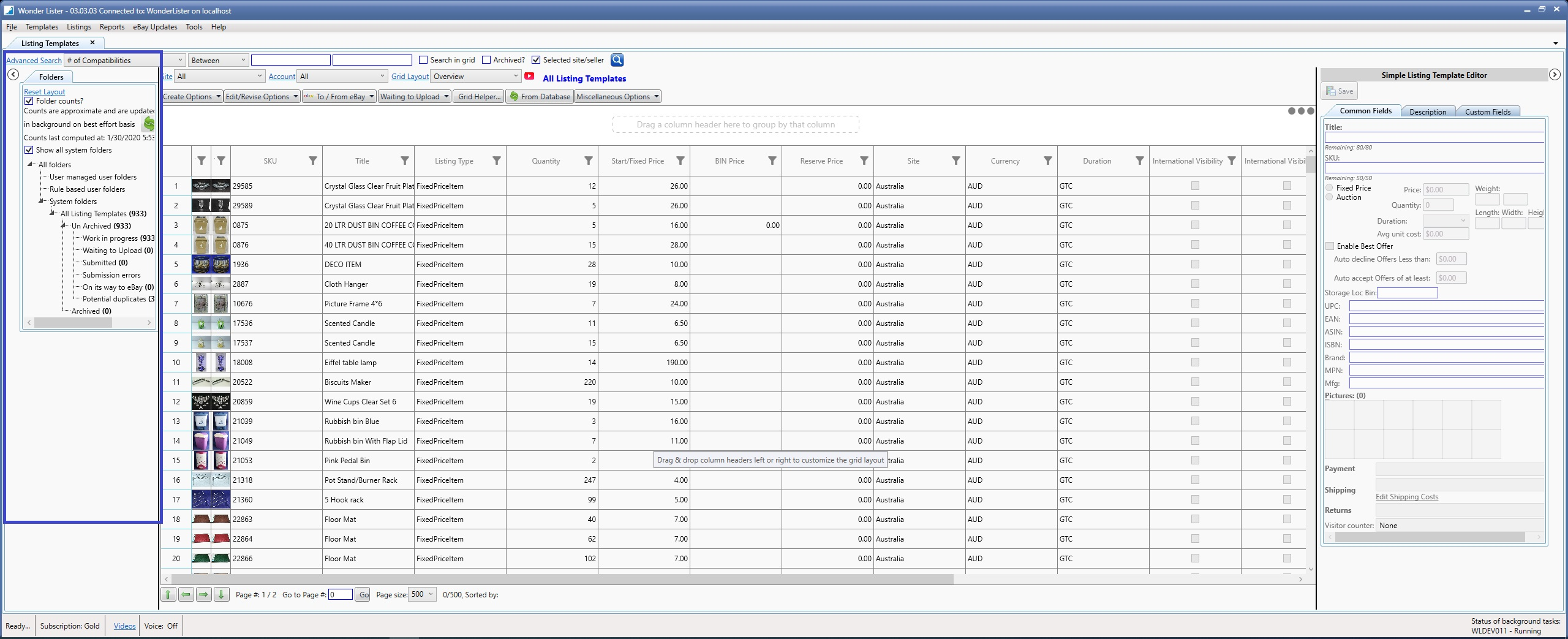Click the Reset Layout link
Image resolution: width=1568 pixels, height=639 pixels.
pos(45,92)
